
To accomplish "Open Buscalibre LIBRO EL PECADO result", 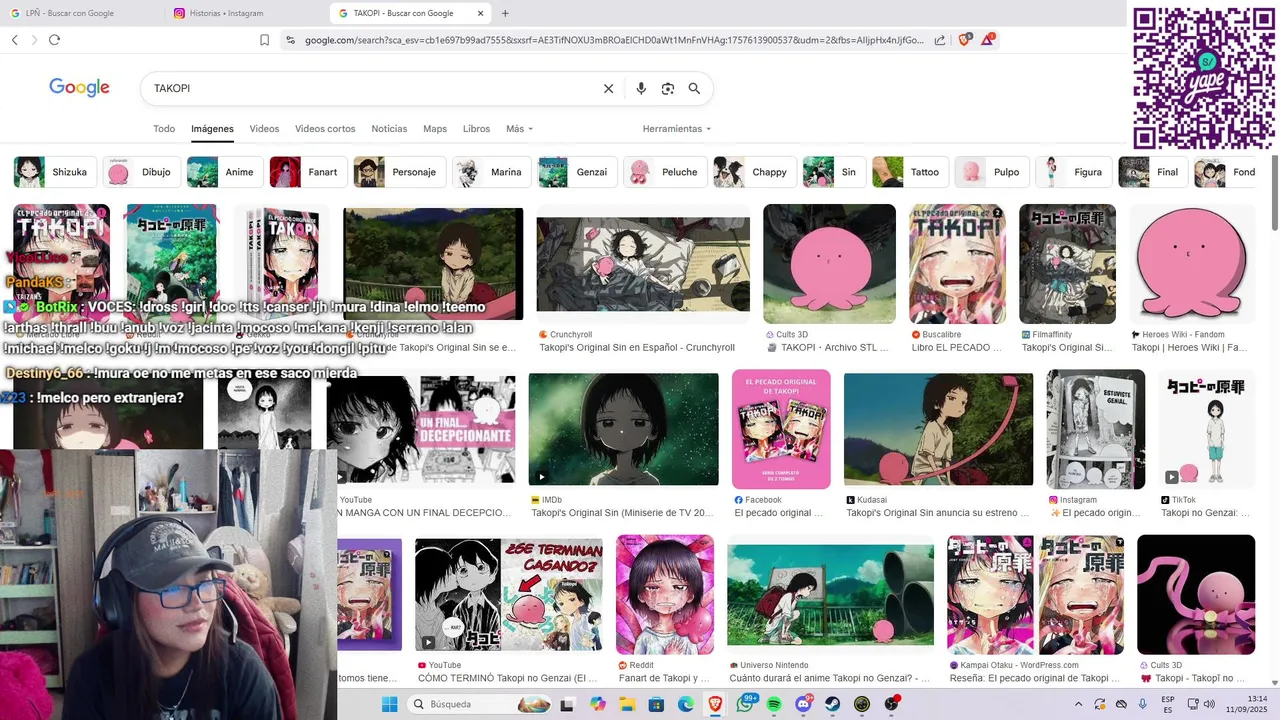I will pos(956,348).
